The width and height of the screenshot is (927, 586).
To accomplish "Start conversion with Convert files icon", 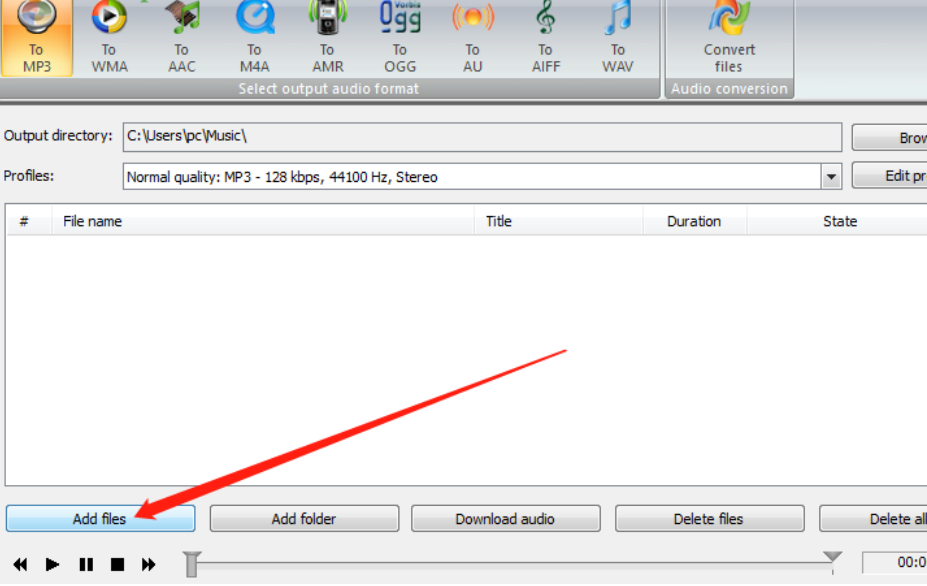I will pyautogui.click(x=729, y=38).
